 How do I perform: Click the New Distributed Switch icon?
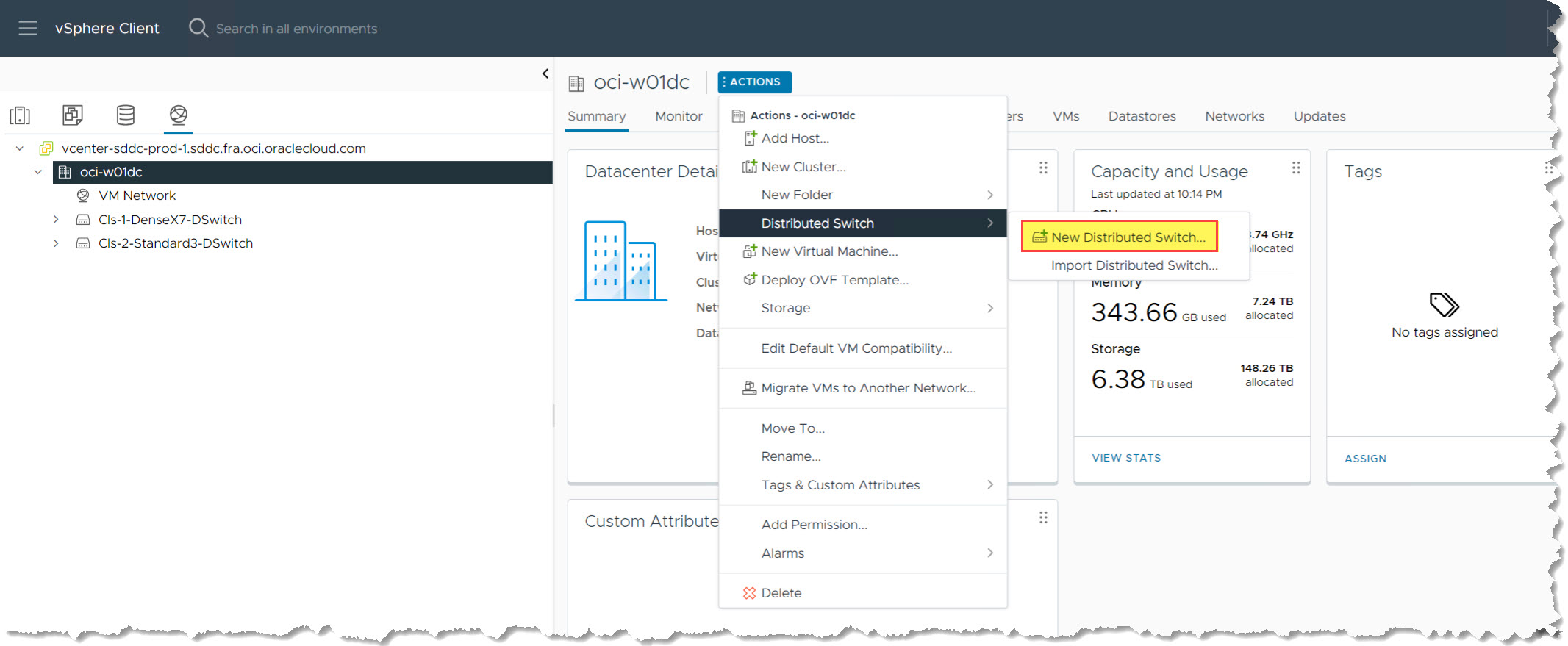click(1039, 237)
